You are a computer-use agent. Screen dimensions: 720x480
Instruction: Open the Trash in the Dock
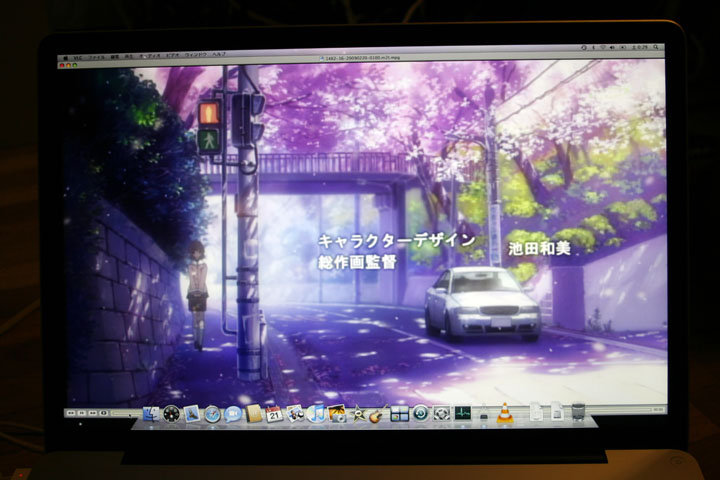(579, 412)
